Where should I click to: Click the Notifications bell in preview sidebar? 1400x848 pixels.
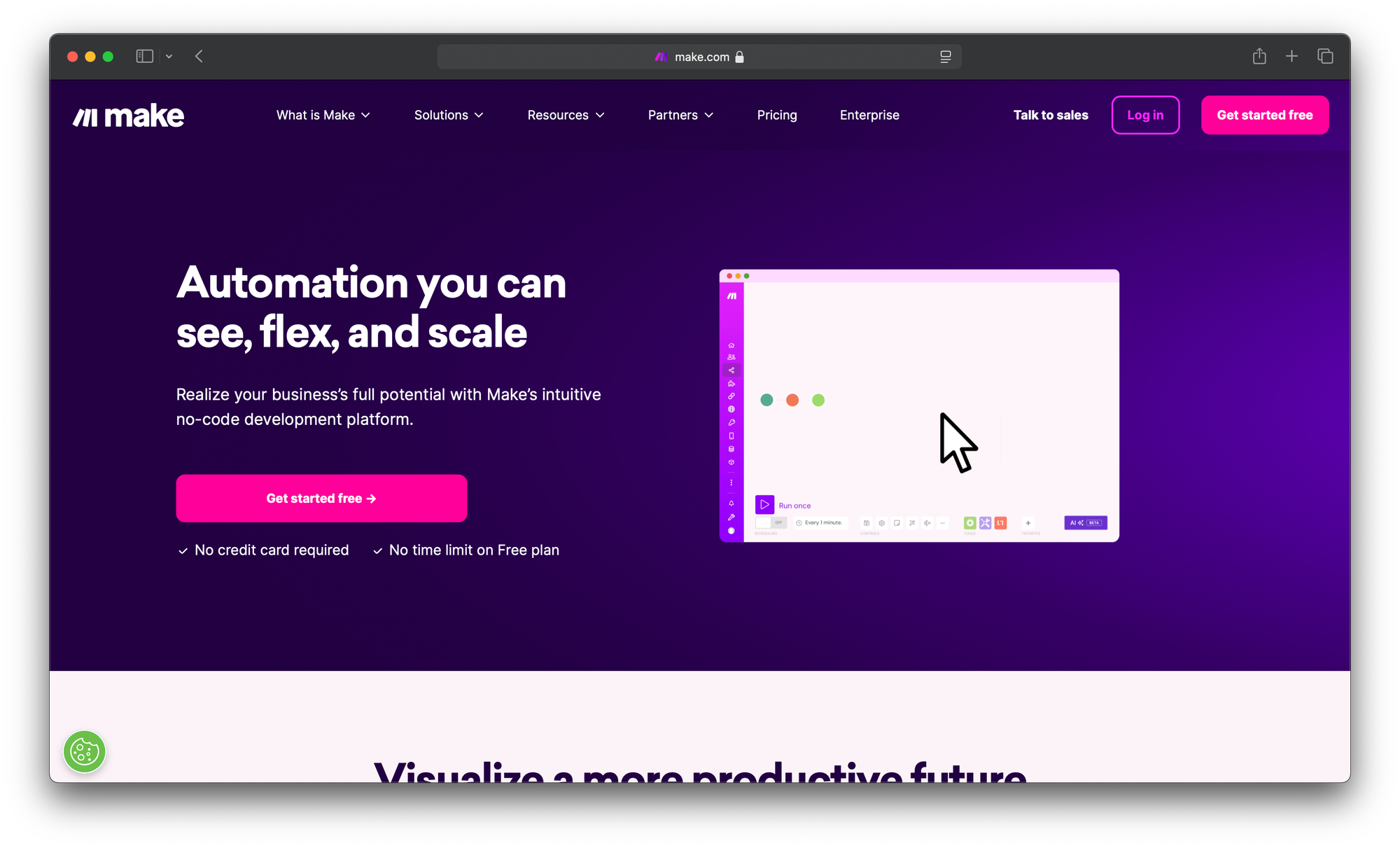731,503
